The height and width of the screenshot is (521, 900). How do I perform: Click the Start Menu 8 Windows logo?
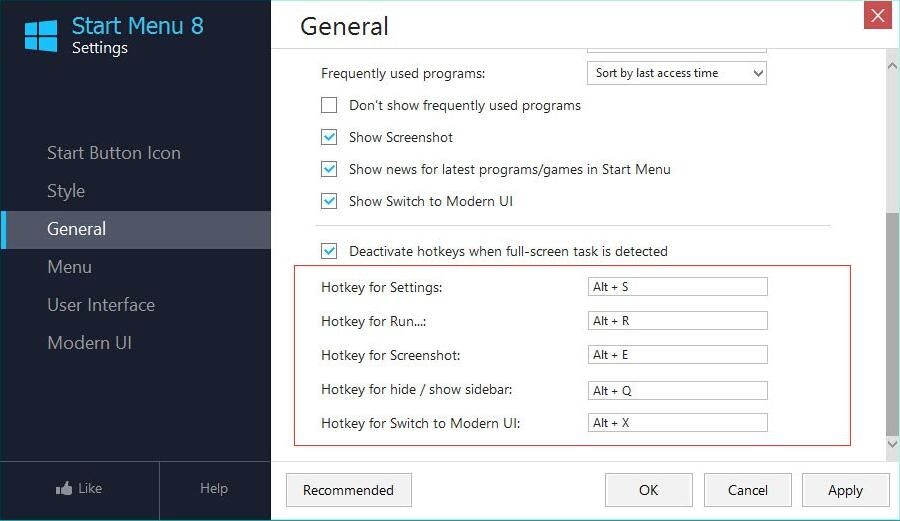point(41,36)
